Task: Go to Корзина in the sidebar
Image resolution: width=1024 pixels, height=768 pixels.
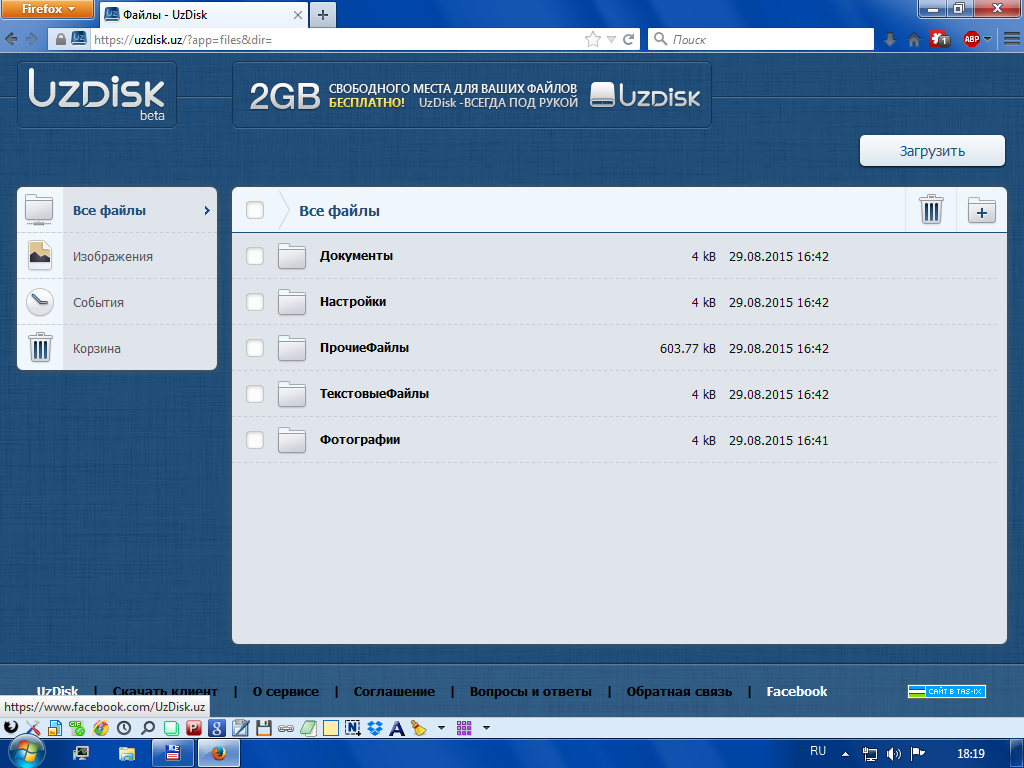Action: (97, 349)
